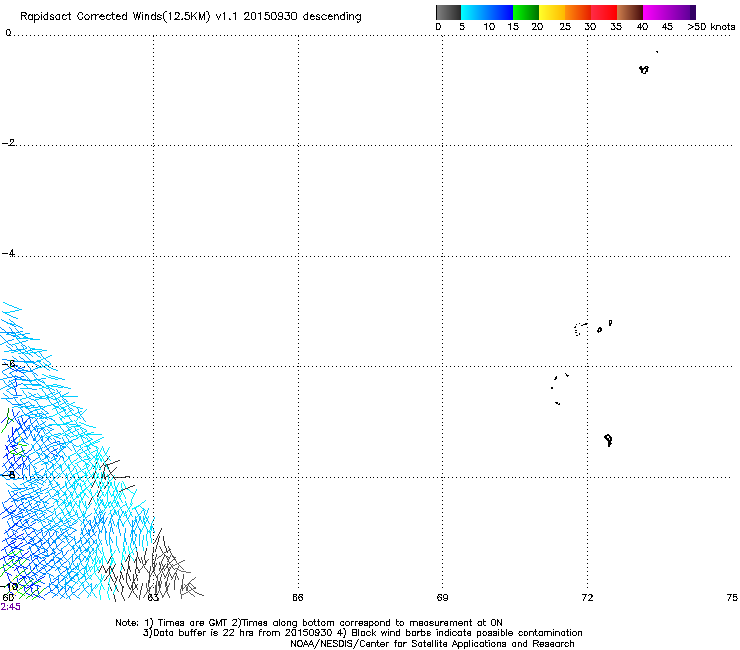Click the longitude label '69'
The width and height of the screenshot is (740, 650).
(442, 598)
